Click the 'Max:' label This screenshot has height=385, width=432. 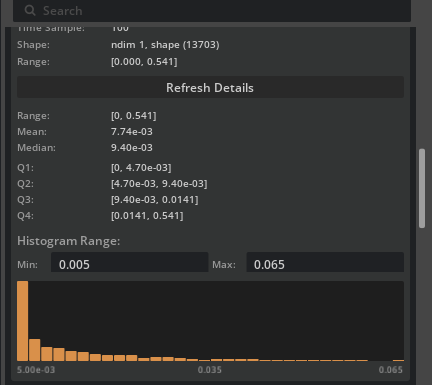click(224, 265)
